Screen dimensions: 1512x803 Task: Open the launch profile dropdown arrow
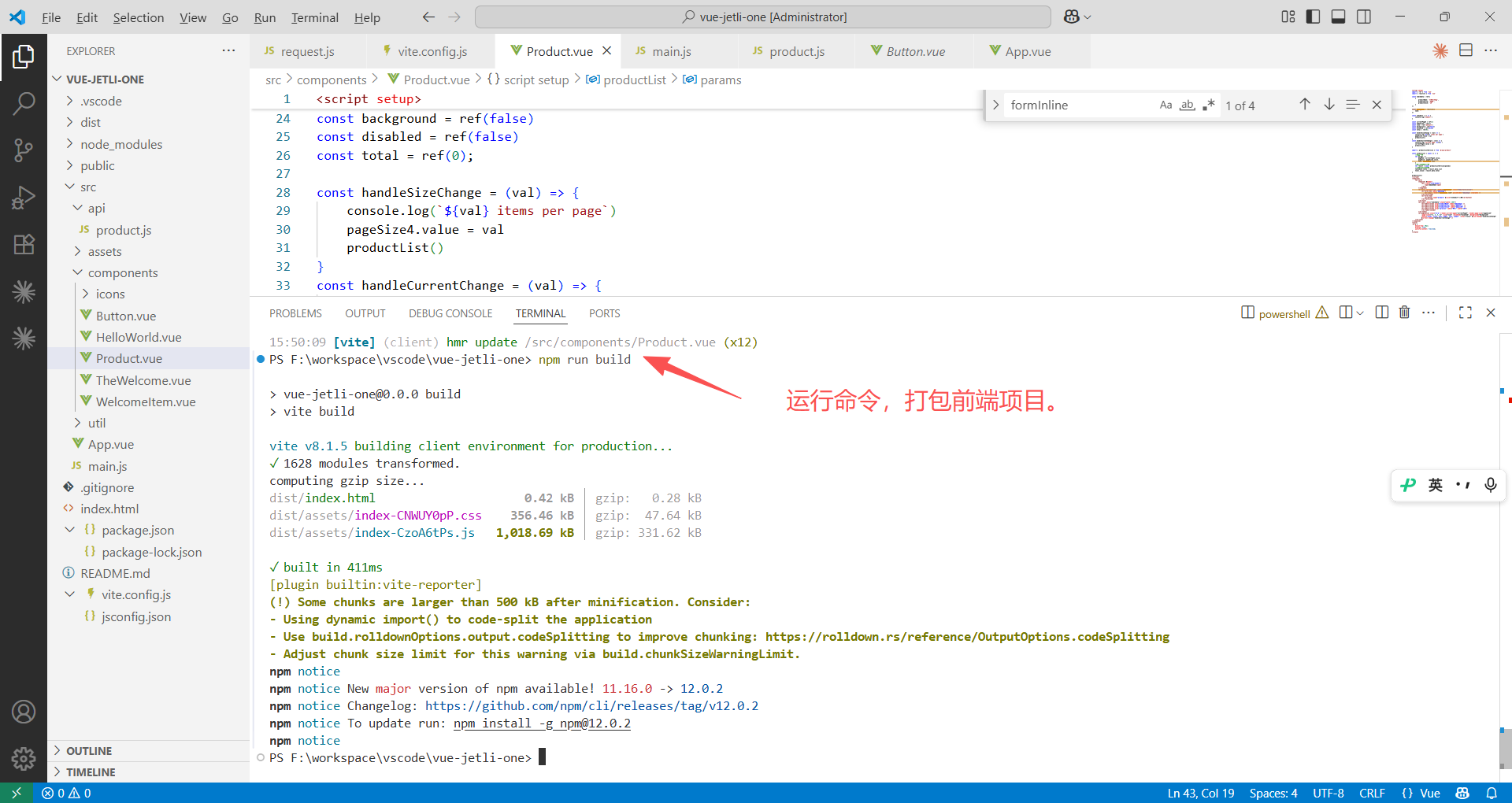[1360, 313]
